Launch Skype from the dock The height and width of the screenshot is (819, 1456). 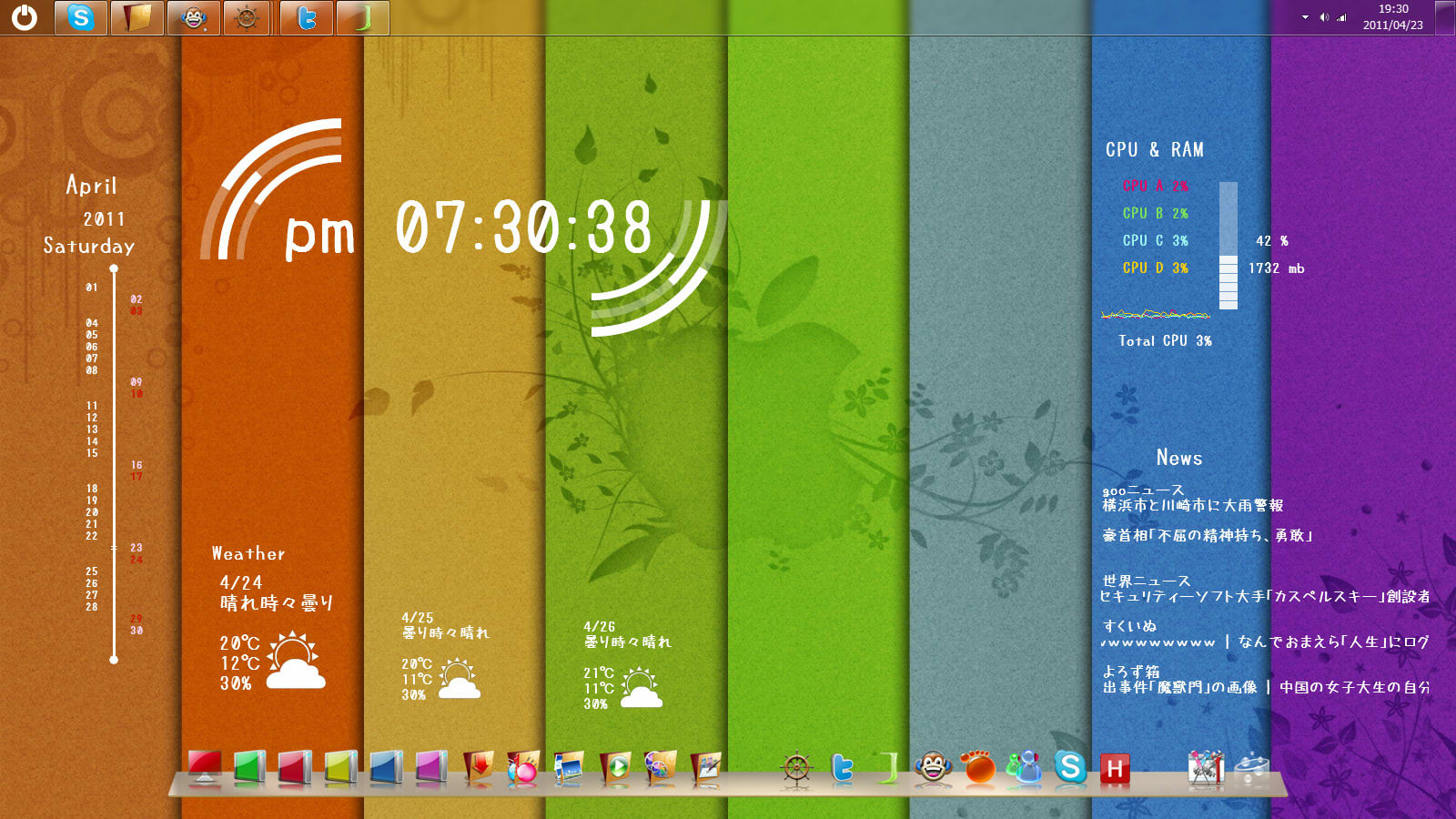[1070, 768]
